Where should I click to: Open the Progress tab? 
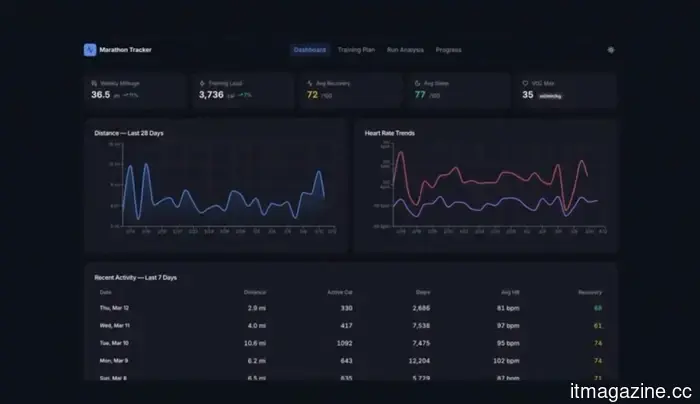[x=449, y=49]
